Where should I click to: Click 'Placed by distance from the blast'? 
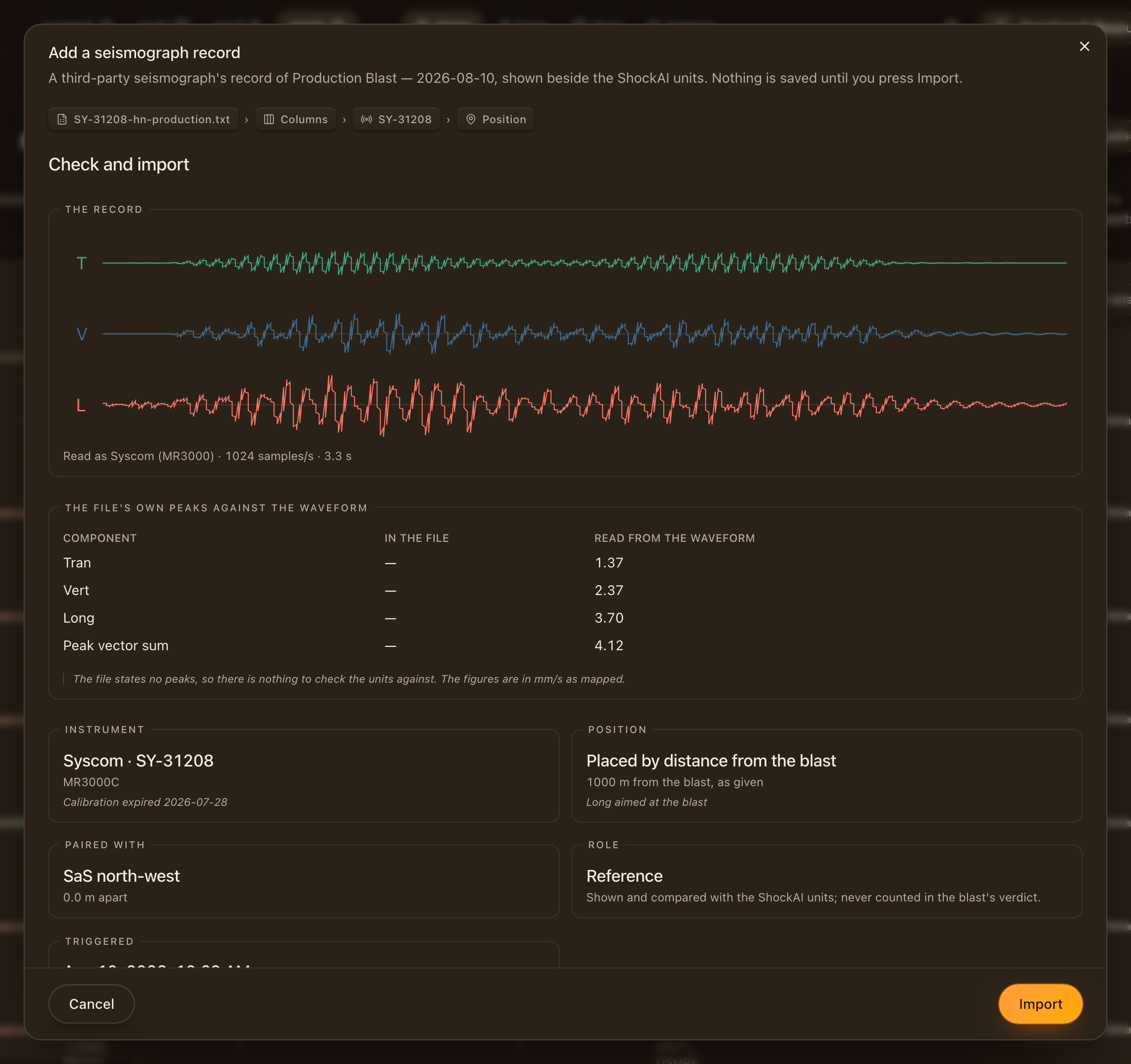pyautogui.click(x=711, y=761)
